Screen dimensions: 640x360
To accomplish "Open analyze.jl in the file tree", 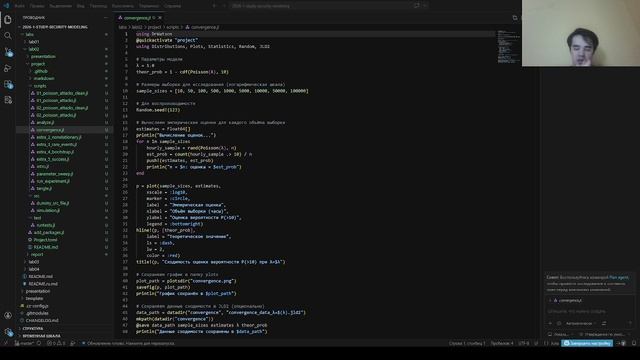I will tap(45, 122).
